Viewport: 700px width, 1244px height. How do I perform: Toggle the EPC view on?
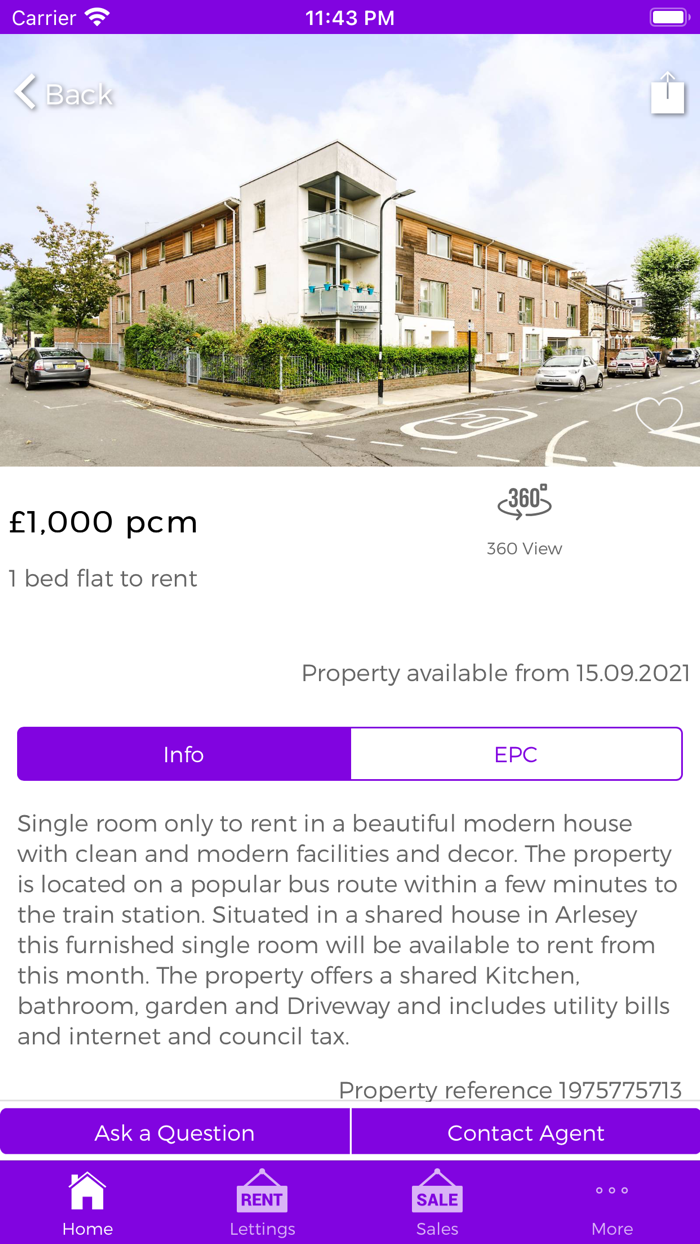516,753
